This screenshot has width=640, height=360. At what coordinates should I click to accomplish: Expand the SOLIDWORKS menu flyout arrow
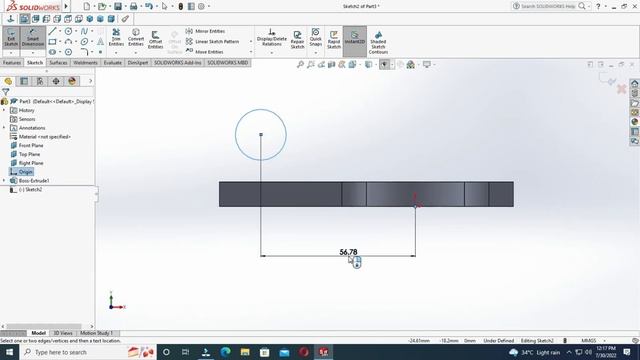[x=66, y=6]
